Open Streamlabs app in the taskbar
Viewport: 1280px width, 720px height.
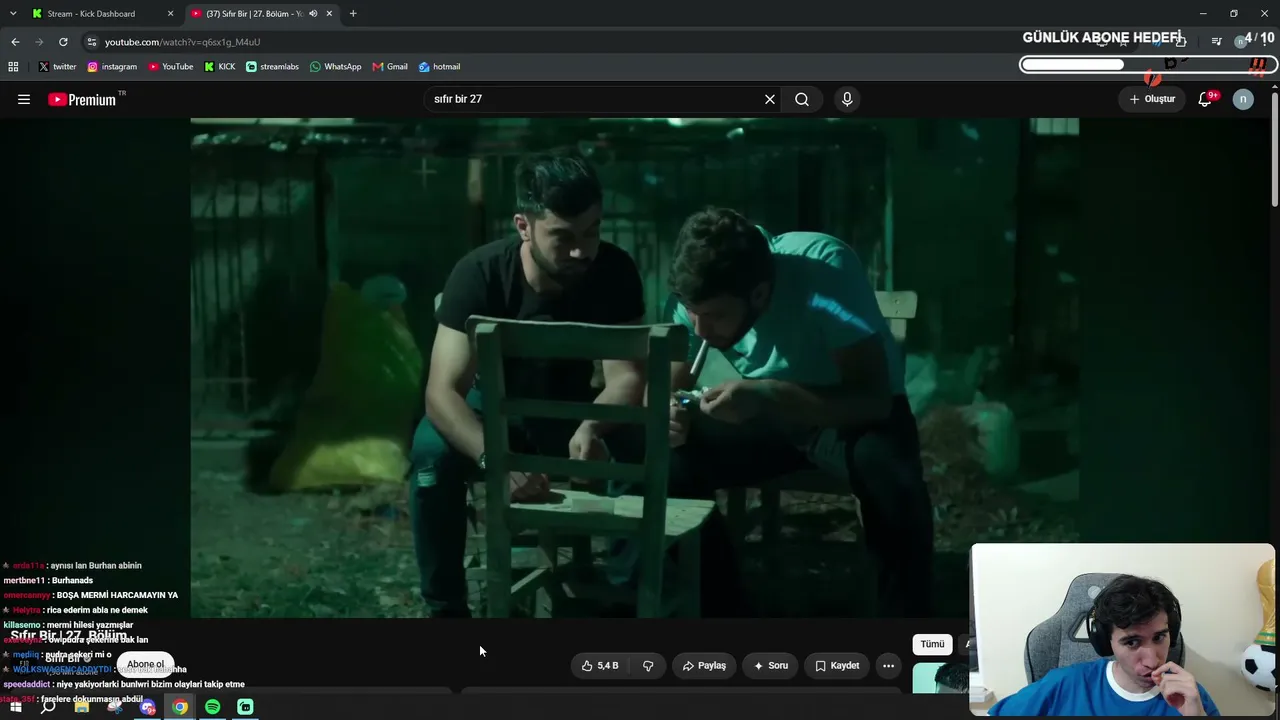pyautogui.click(x=246, y=707)
